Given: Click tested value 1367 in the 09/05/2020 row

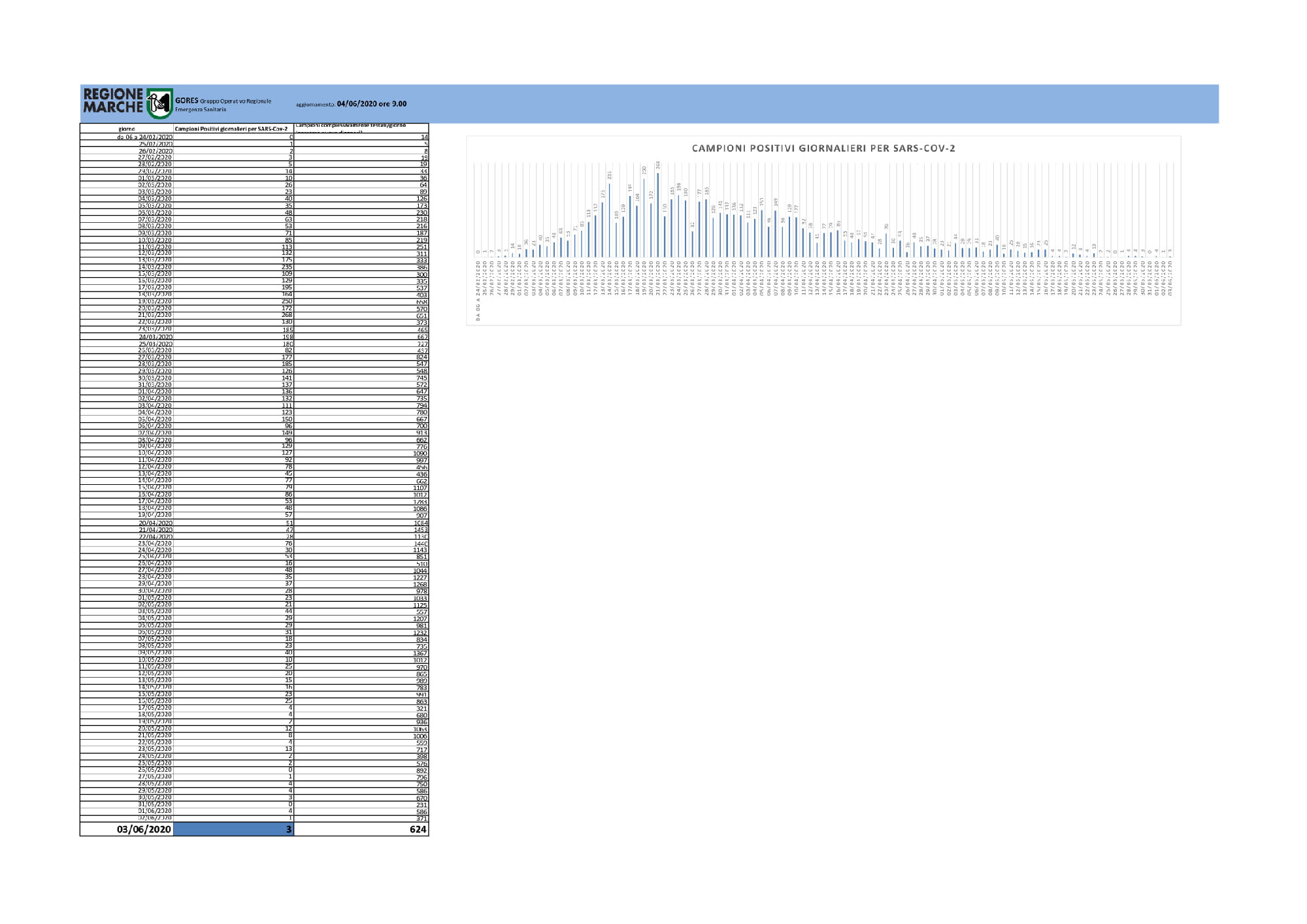Looking at the screenshot, I should [420, 653].
